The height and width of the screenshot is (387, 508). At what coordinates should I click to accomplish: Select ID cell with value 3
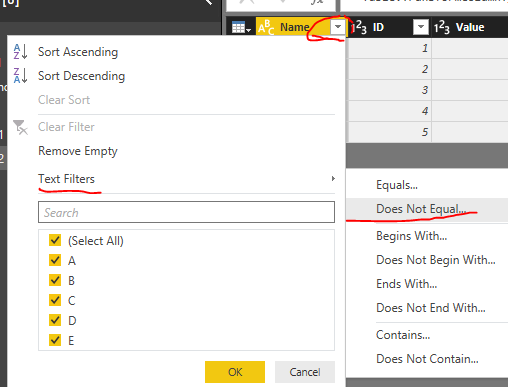tap(390, 90)
